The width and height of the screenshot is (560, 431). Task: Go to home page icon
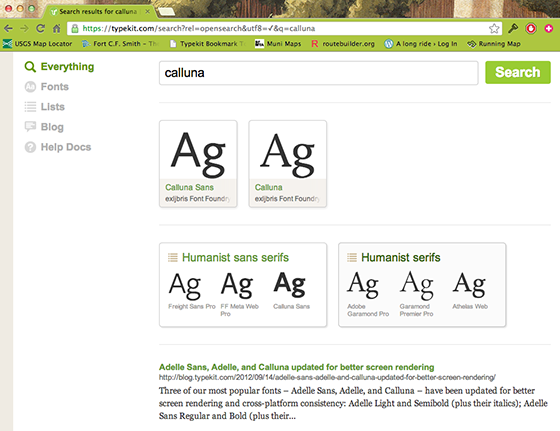coord(57,28)
